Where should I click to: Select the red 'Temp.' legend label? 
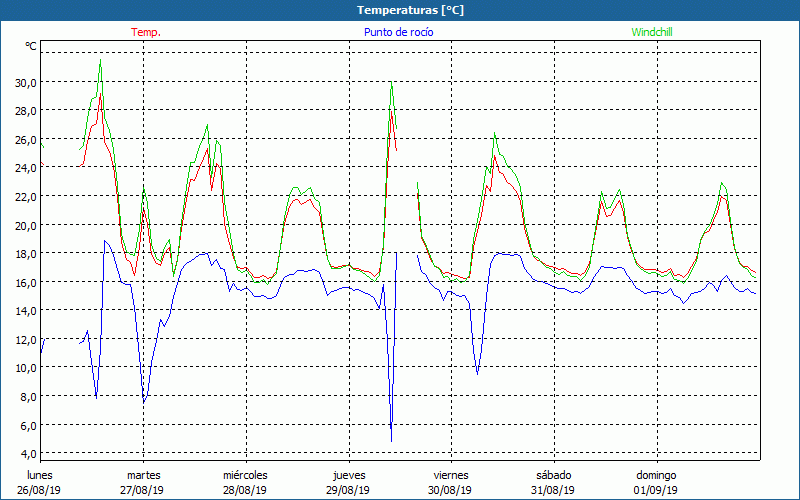146,32
